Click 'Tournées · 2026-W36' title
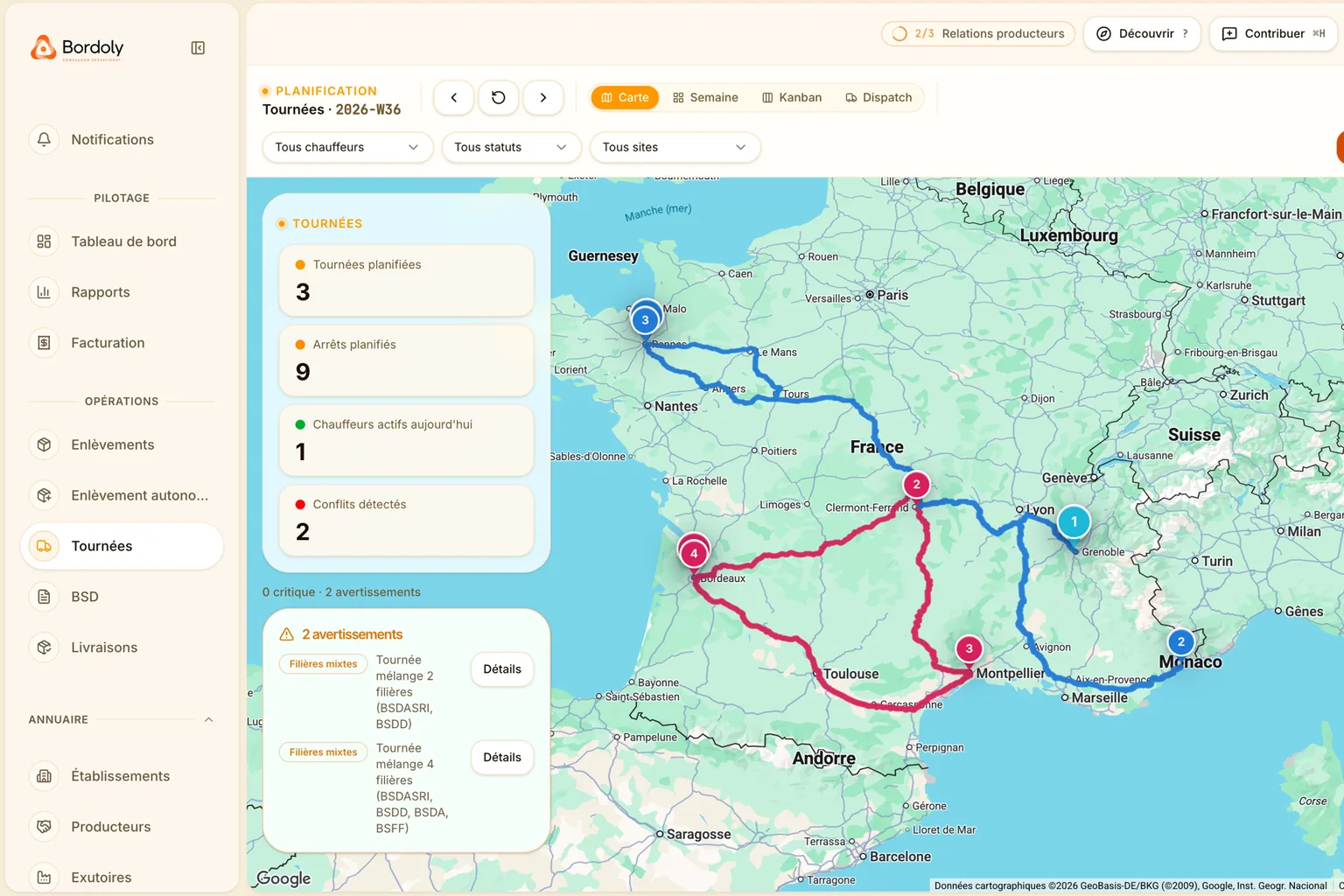Image resolution: width=1344 pixels, height=896 pixels. pyautogui.click(x=332, y=109)
